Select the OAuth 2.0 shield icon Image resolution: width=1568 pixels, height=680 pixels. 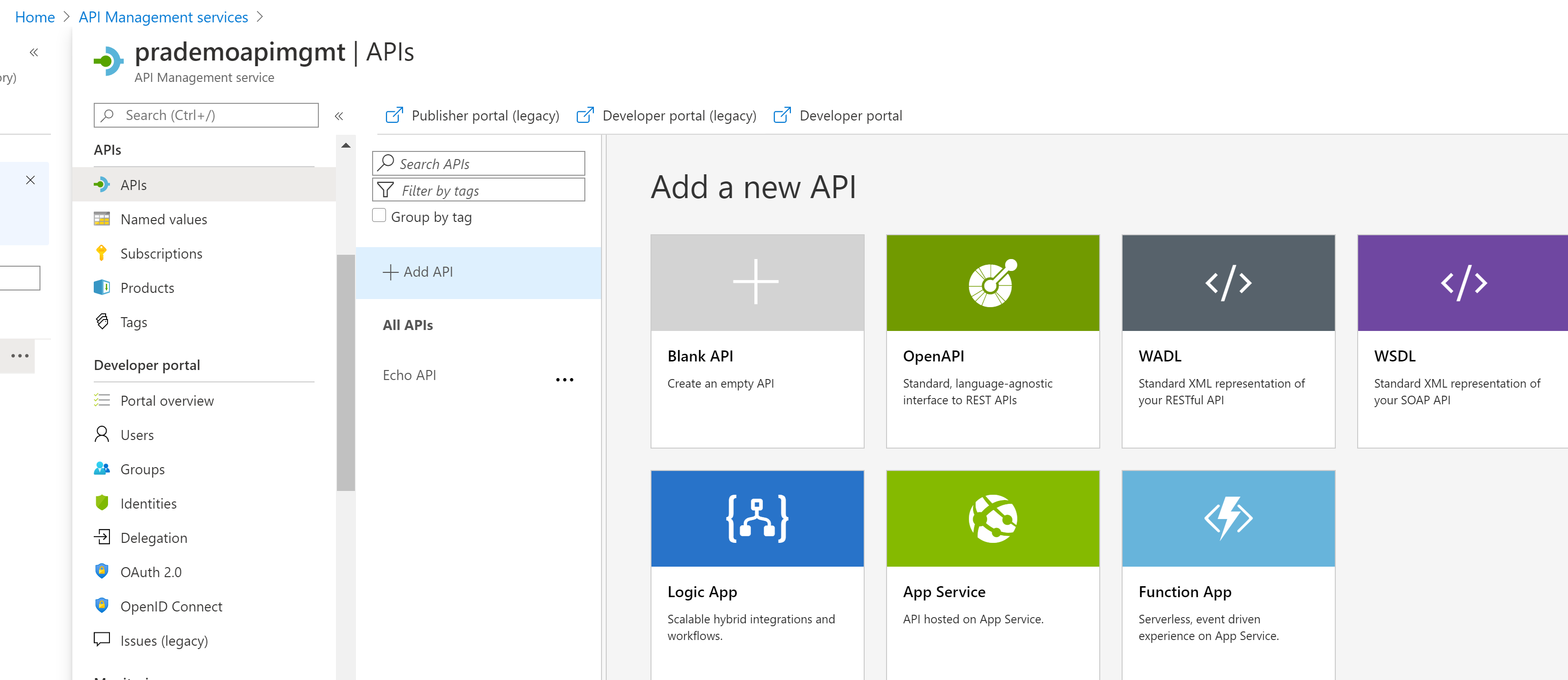coord(102,571)
